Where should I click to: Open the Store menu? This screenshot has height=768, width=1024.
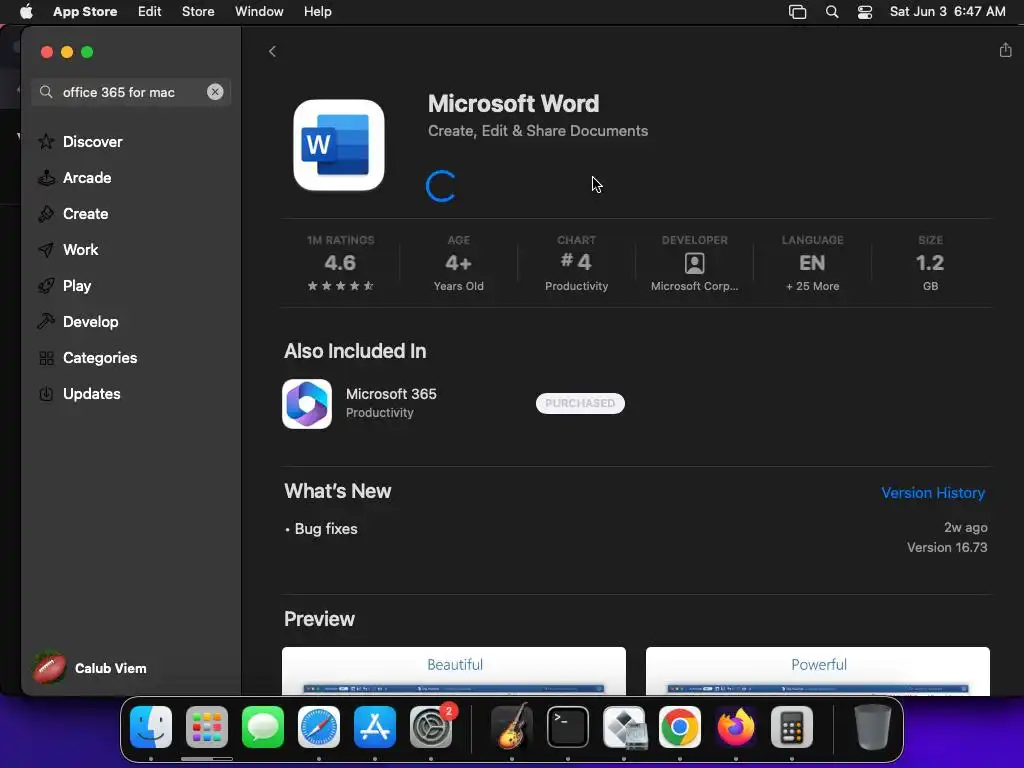click(x=198, y=11)
